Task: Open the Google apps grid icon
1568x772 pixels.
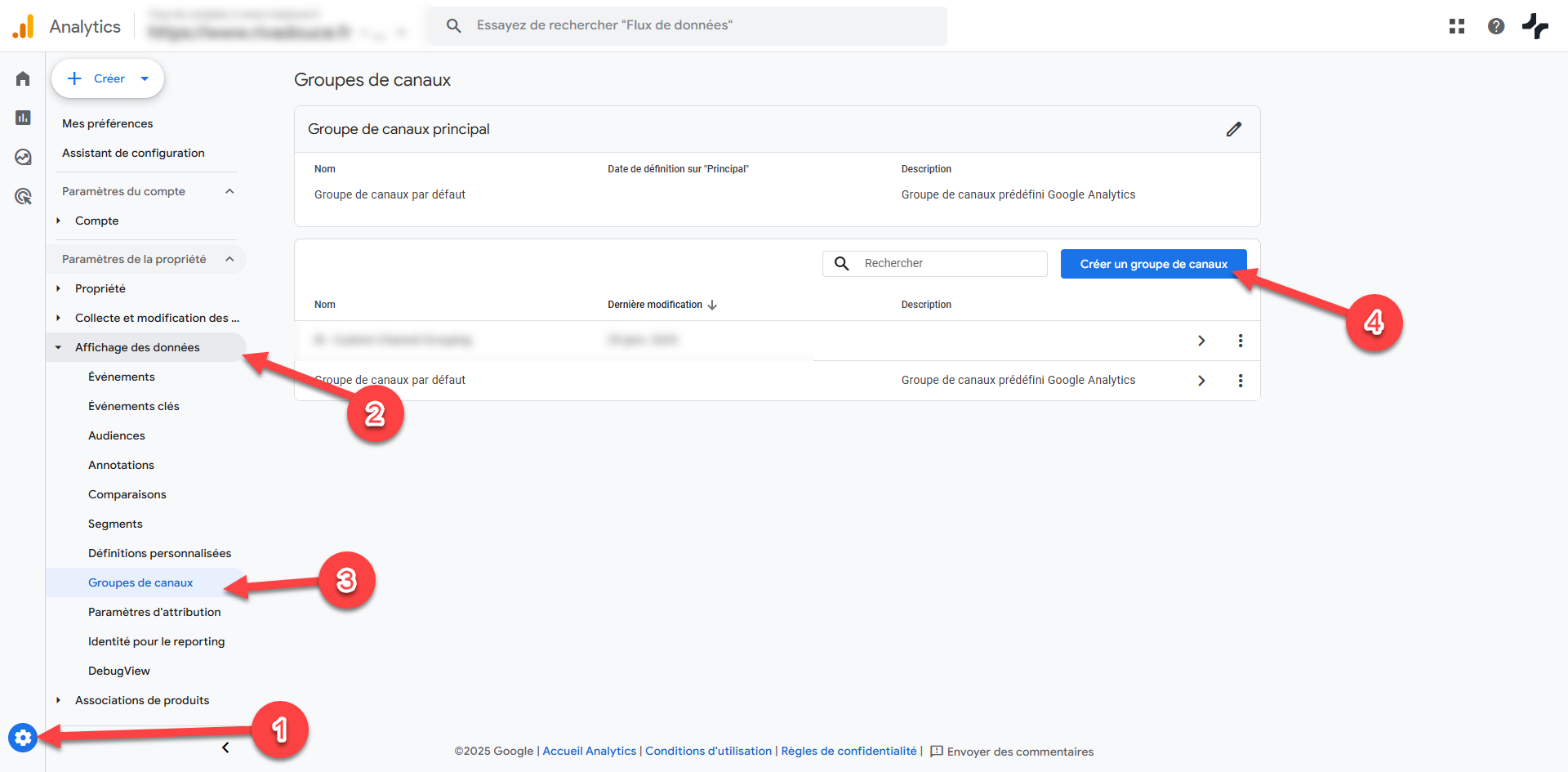Action: coord(1456,26)
